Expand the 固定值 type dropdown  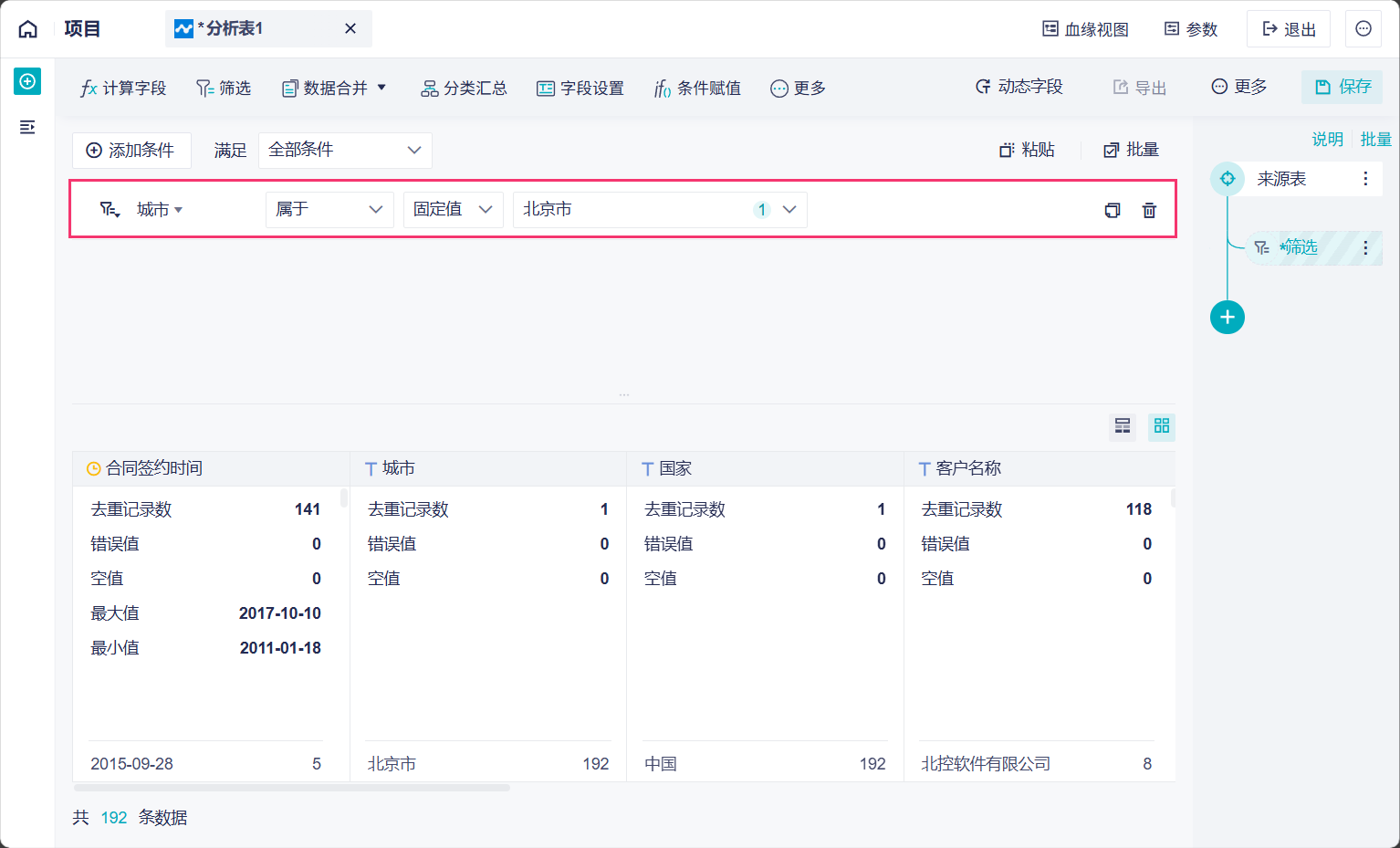(x=453, y=210)
